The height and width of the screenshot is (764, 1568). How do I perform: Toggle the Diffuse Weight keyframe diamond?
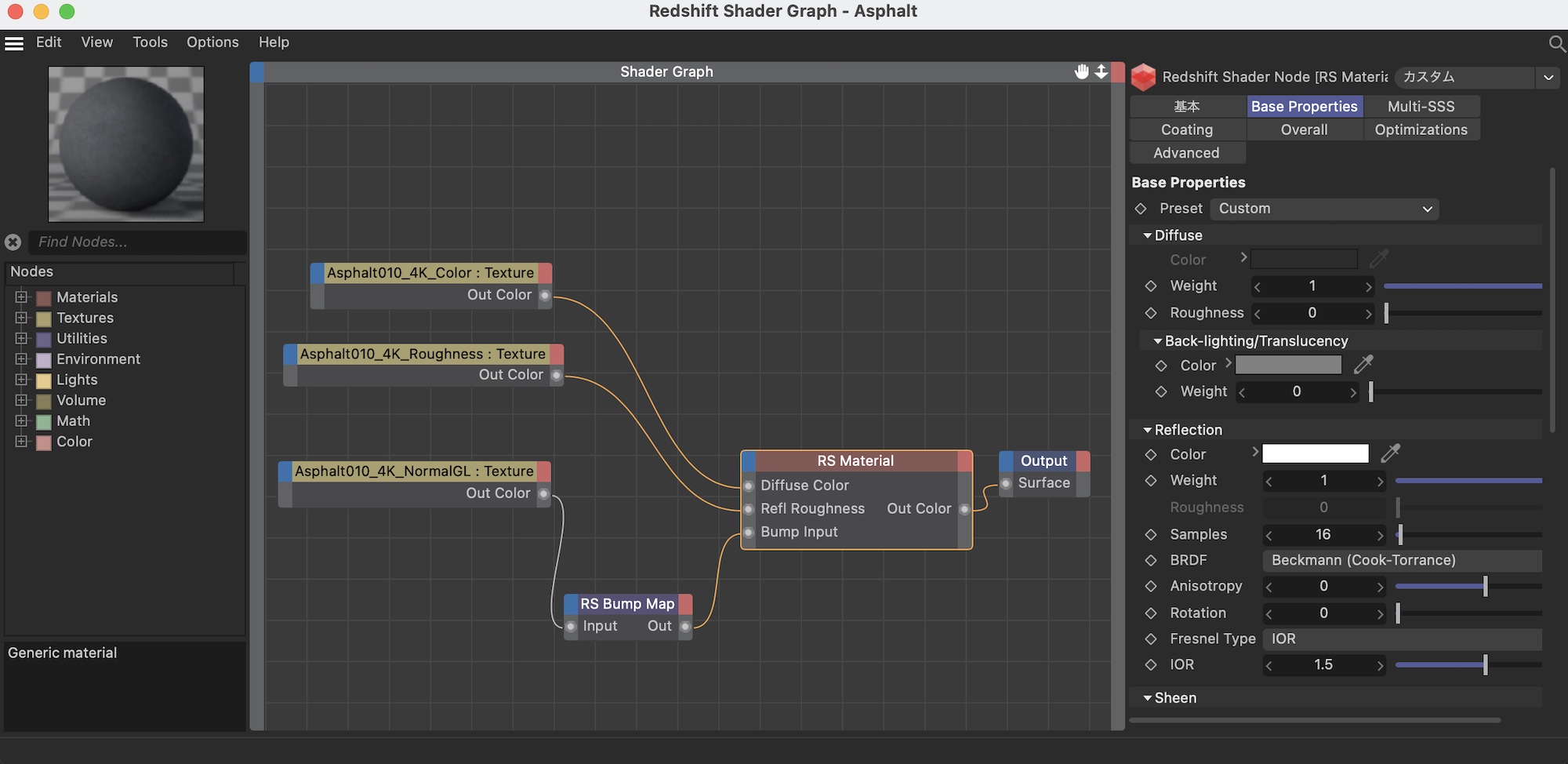(1151, 286)
